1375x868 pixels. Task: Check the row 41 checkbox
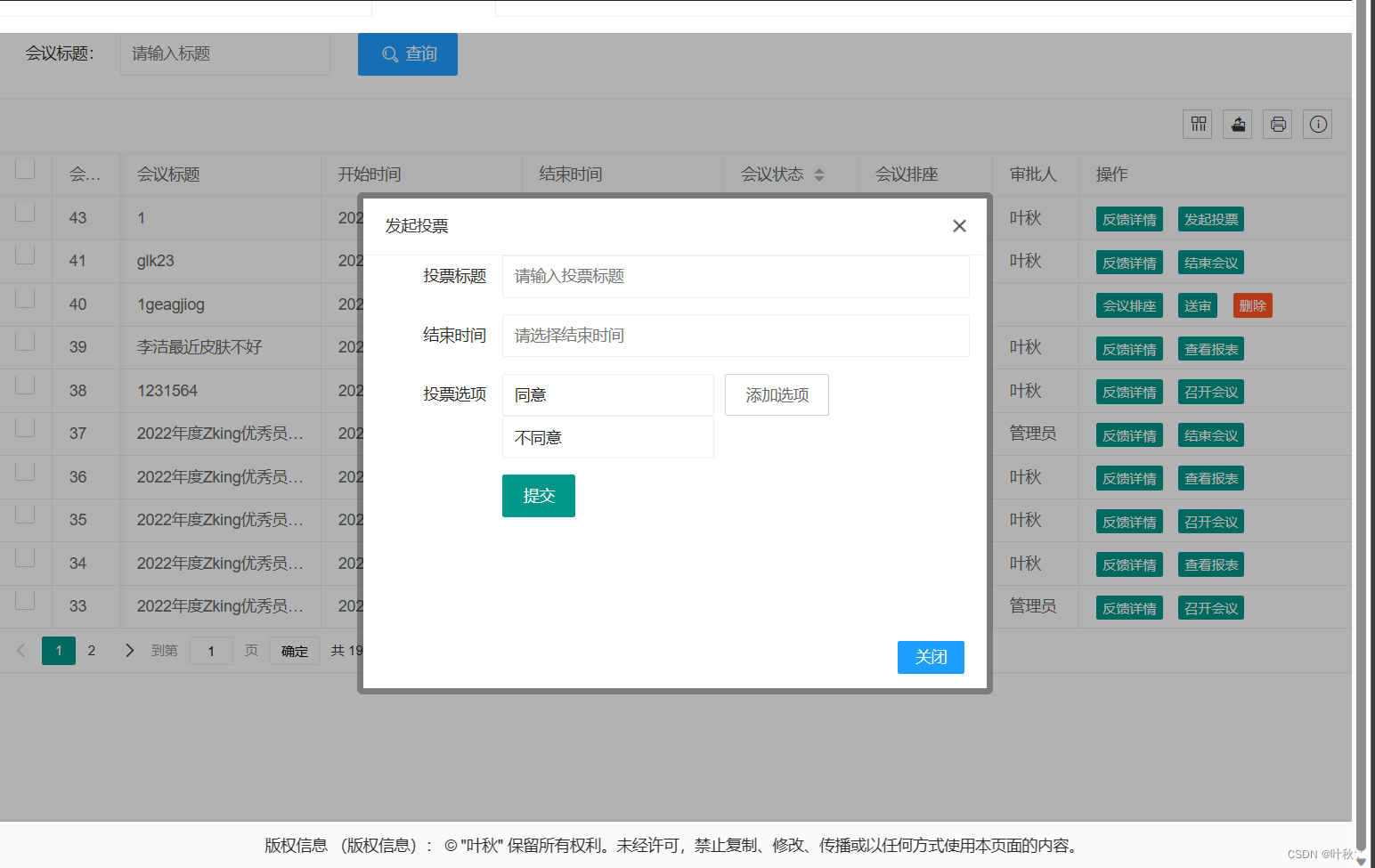pos(25,255)
